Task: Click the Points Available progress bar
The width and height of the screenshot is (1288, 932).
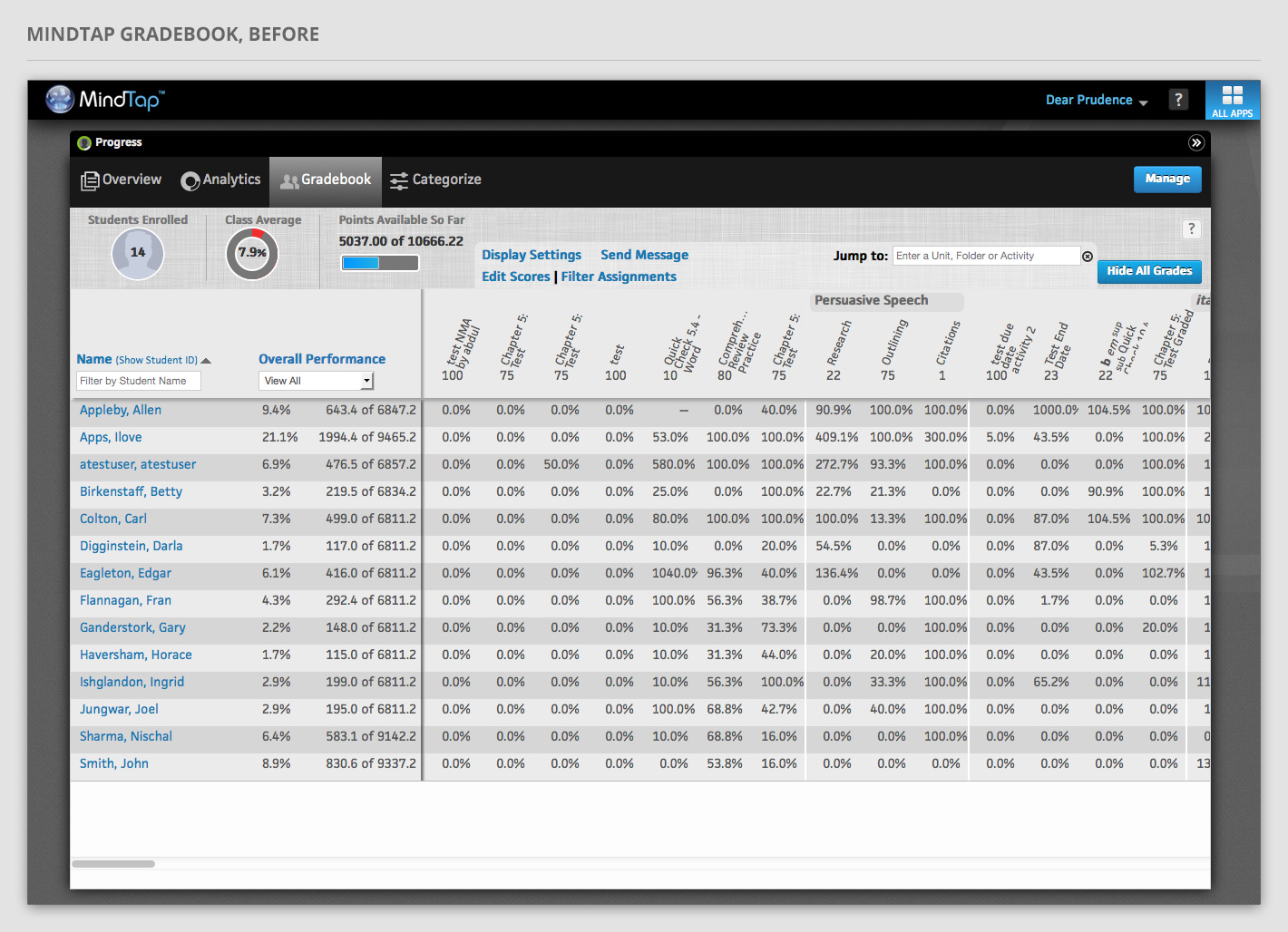Action: point(379,263)
